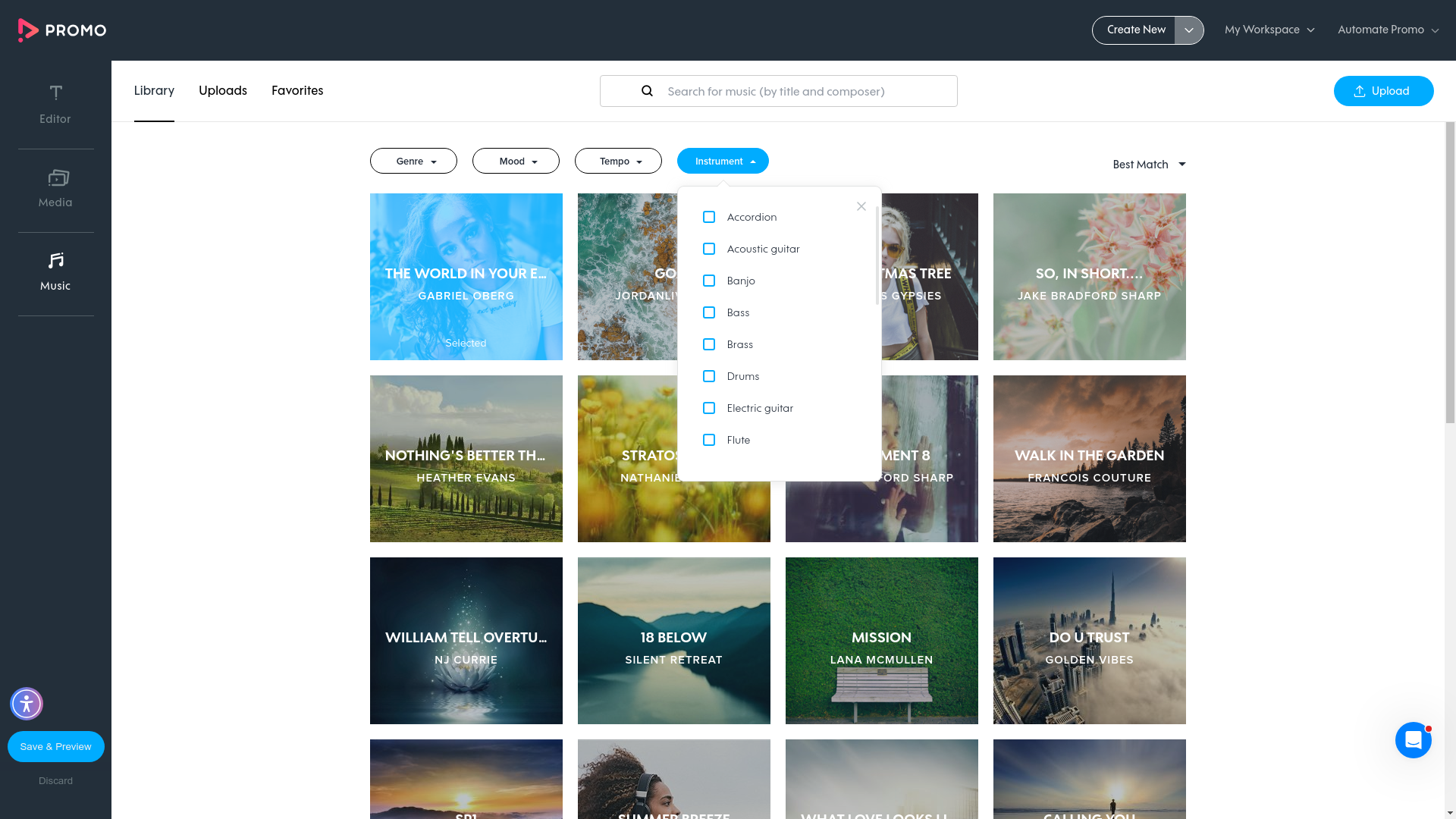Close the Instrument filter popup
Screen dimensions: 1456x819
(x=861, y=206)
